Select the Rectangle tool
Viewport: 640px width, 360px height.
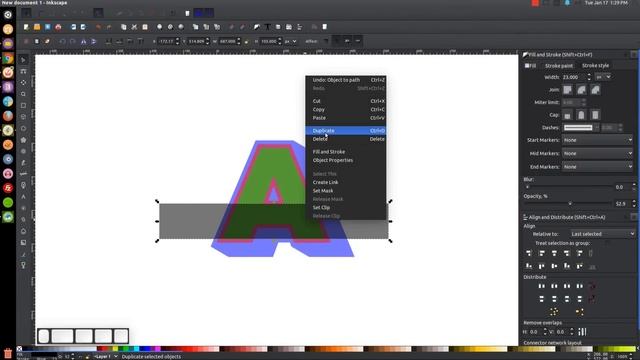coord(23,105)
